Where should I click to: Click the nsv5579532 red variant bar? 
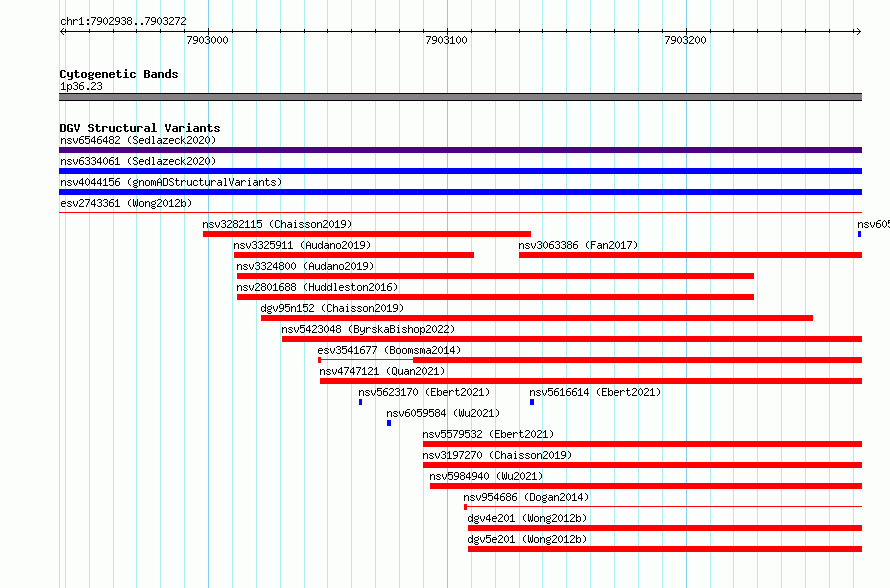pos(643,444)
